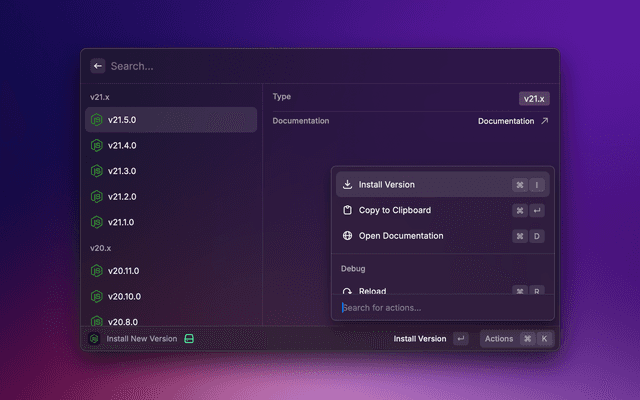Select the v21.1.0 version

[170, 222]
